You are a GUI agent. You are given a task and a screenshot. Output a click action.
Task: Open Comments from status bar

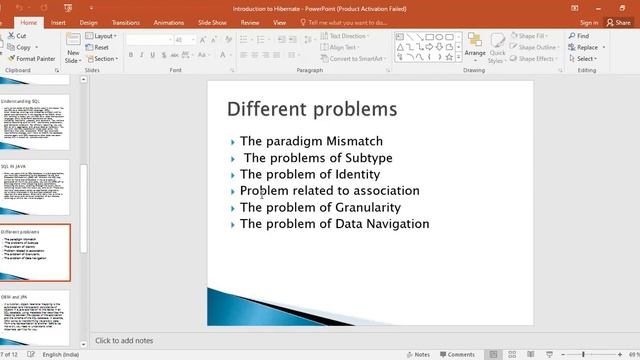coord(457,355)
